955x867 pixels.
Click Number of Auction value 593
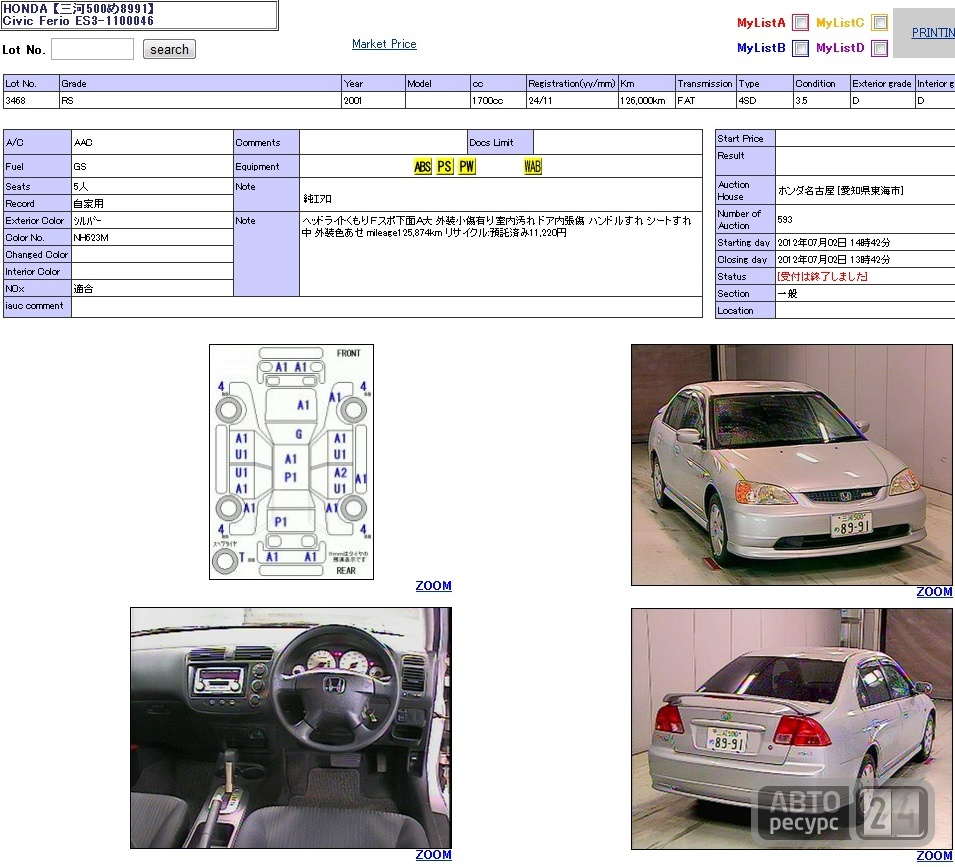click(x=784, y=219)
